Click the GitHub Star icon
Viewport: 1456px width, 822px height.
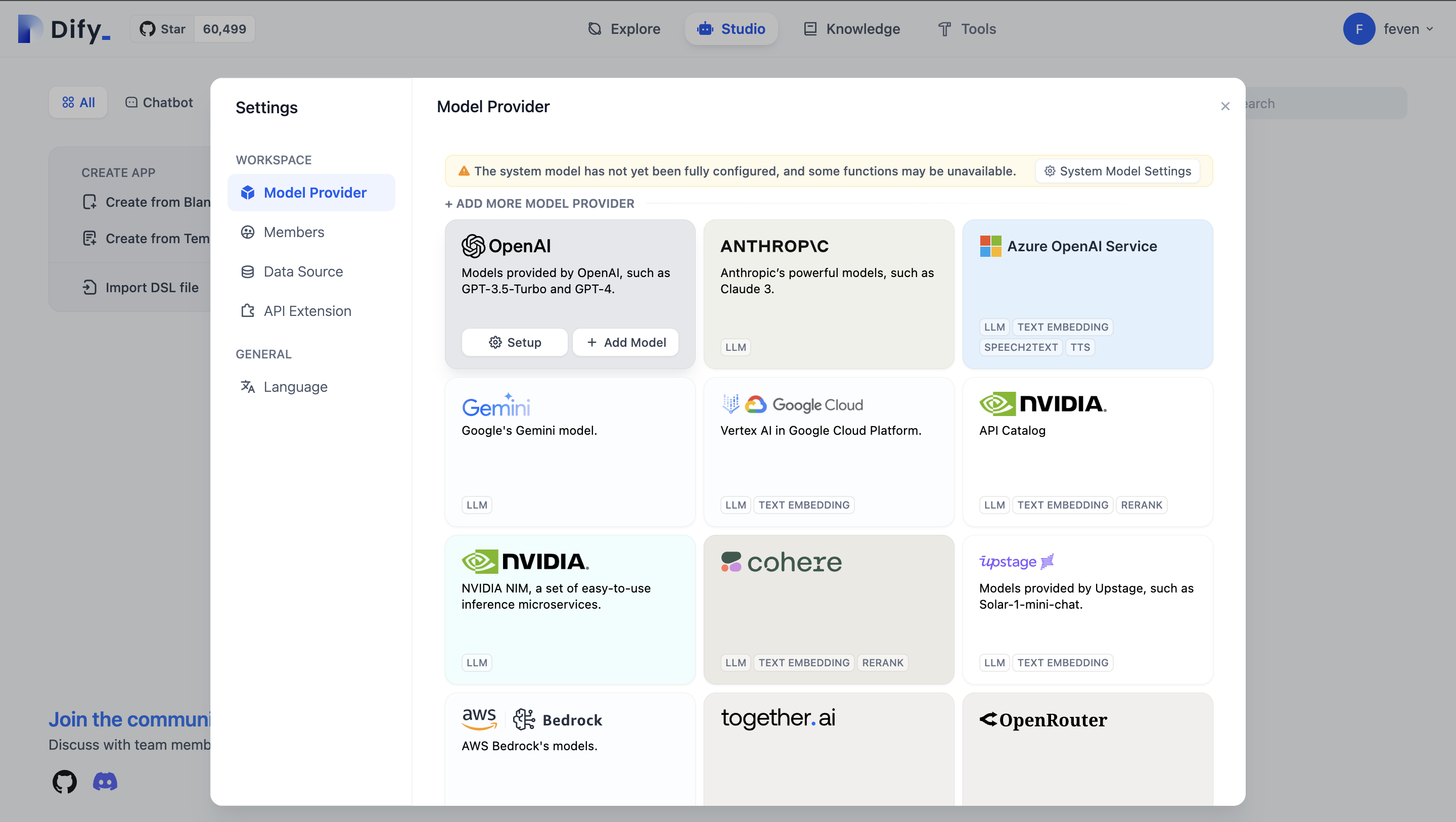[x=148, y=29]
